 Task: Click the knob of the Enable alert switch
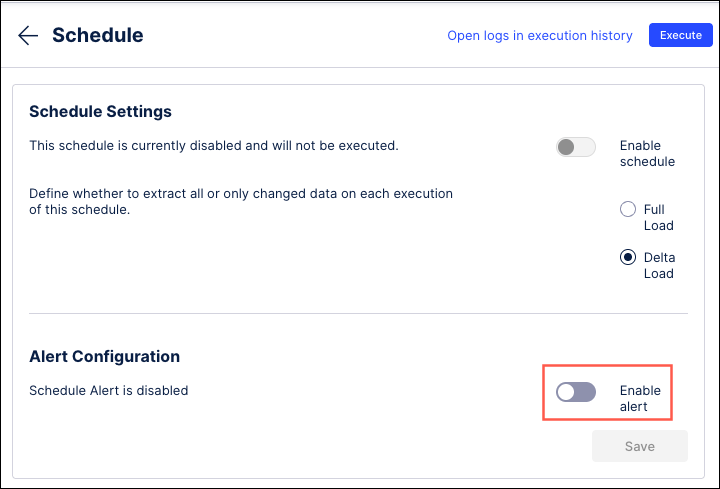[x=567, y=392]
